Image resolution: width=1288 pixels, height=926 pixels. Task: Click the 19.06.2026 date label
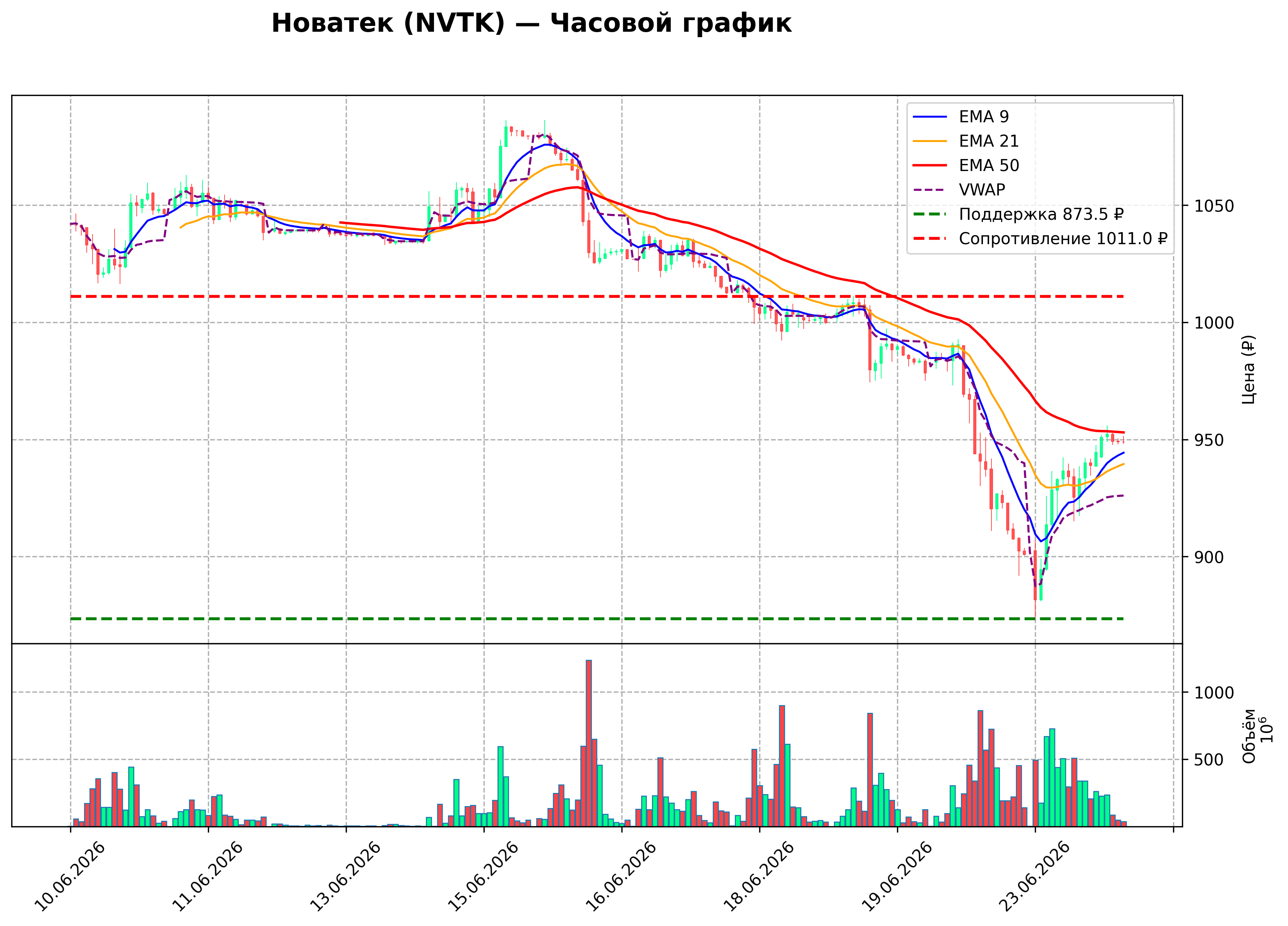coord(897,876)
